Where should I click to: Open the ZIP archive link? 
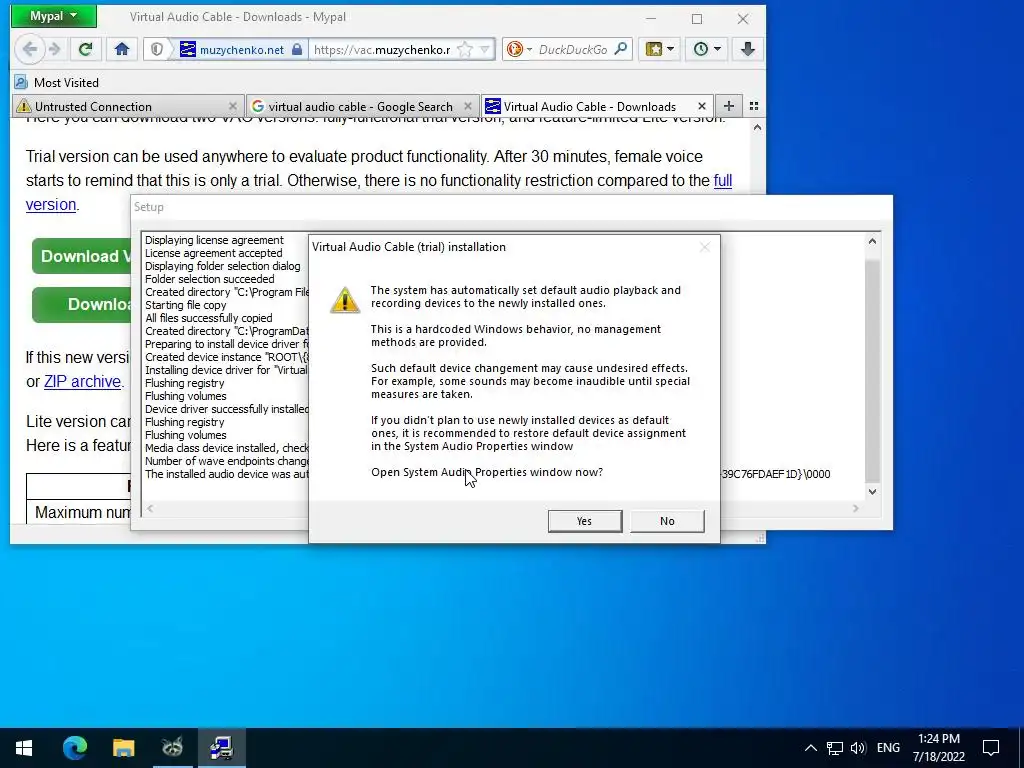(x=82, y=381)
